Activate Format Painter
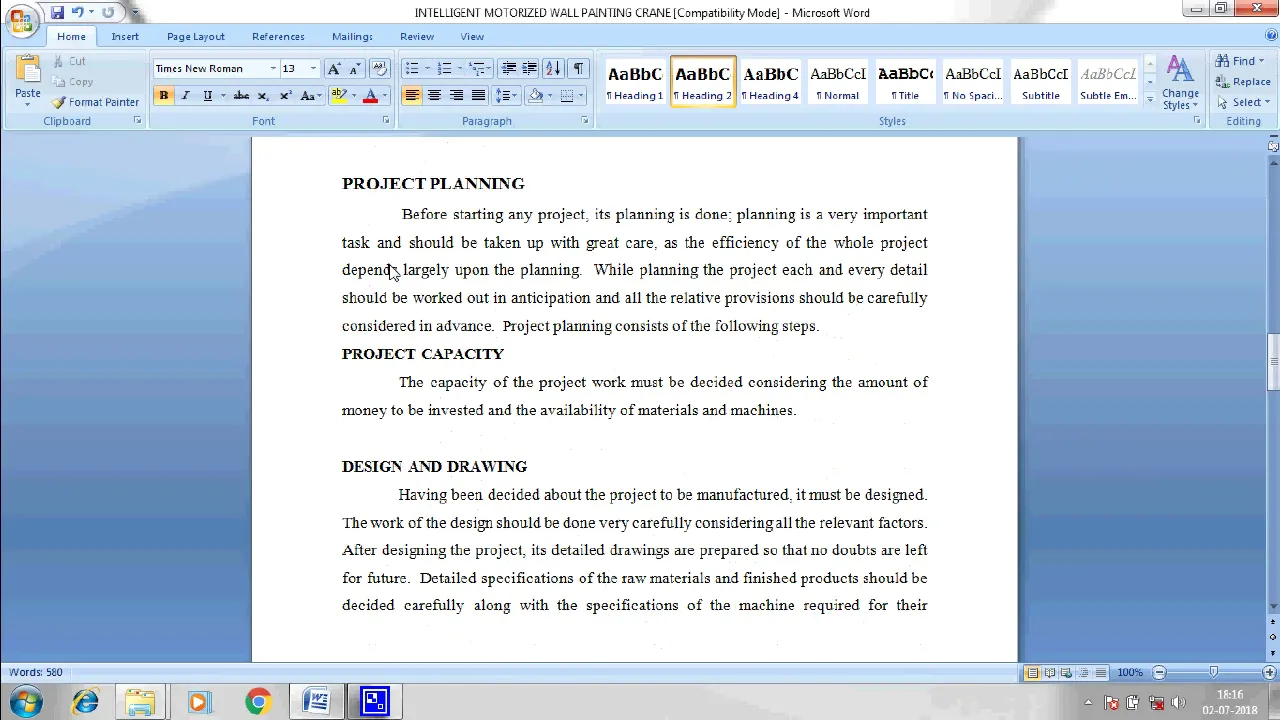The image size is (1280, 720). [x=96, y=102]
